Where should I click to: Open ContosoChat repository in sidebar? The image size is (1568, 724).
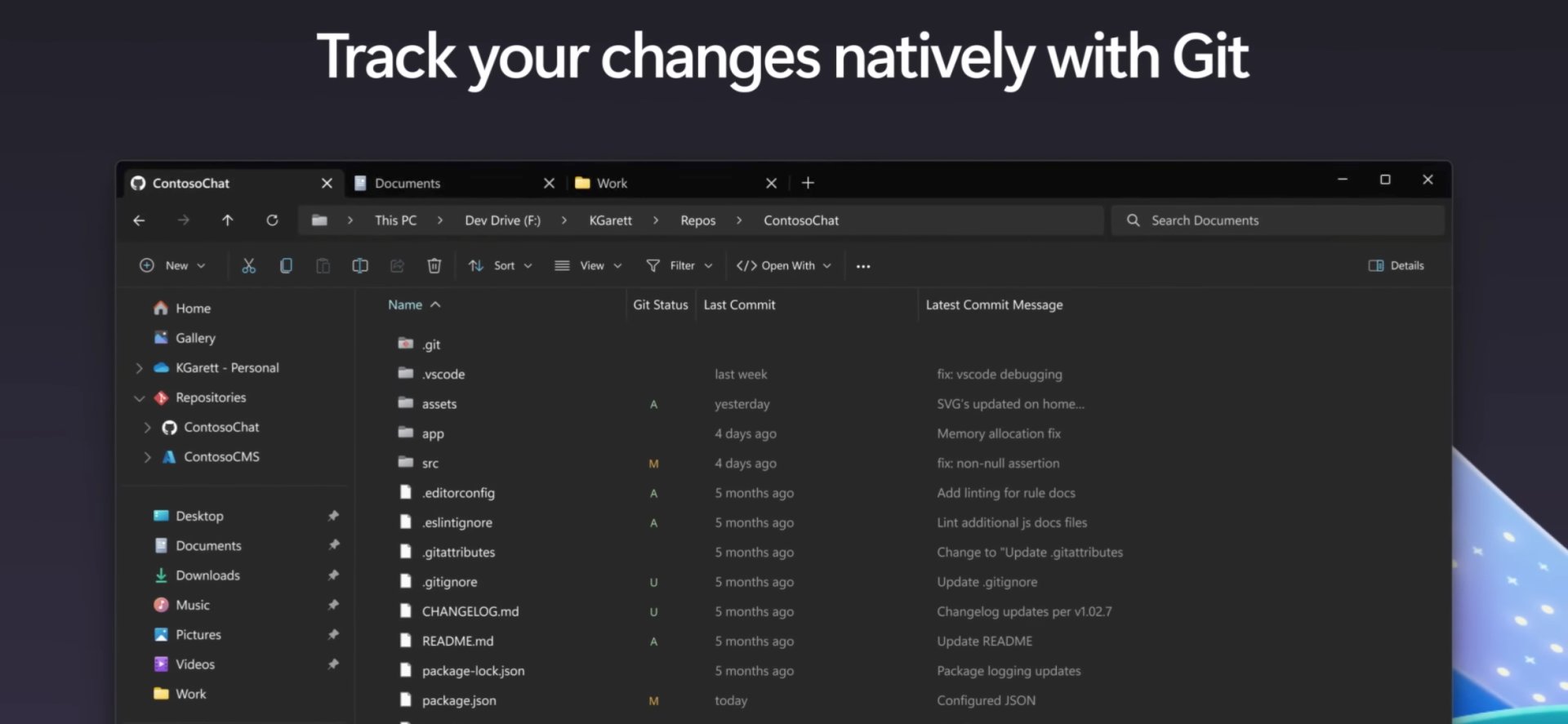point(211,427)
